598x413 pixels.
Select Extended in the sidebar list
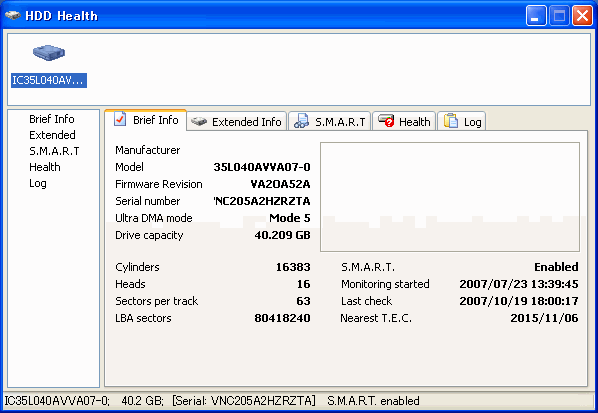pos(52,135)
